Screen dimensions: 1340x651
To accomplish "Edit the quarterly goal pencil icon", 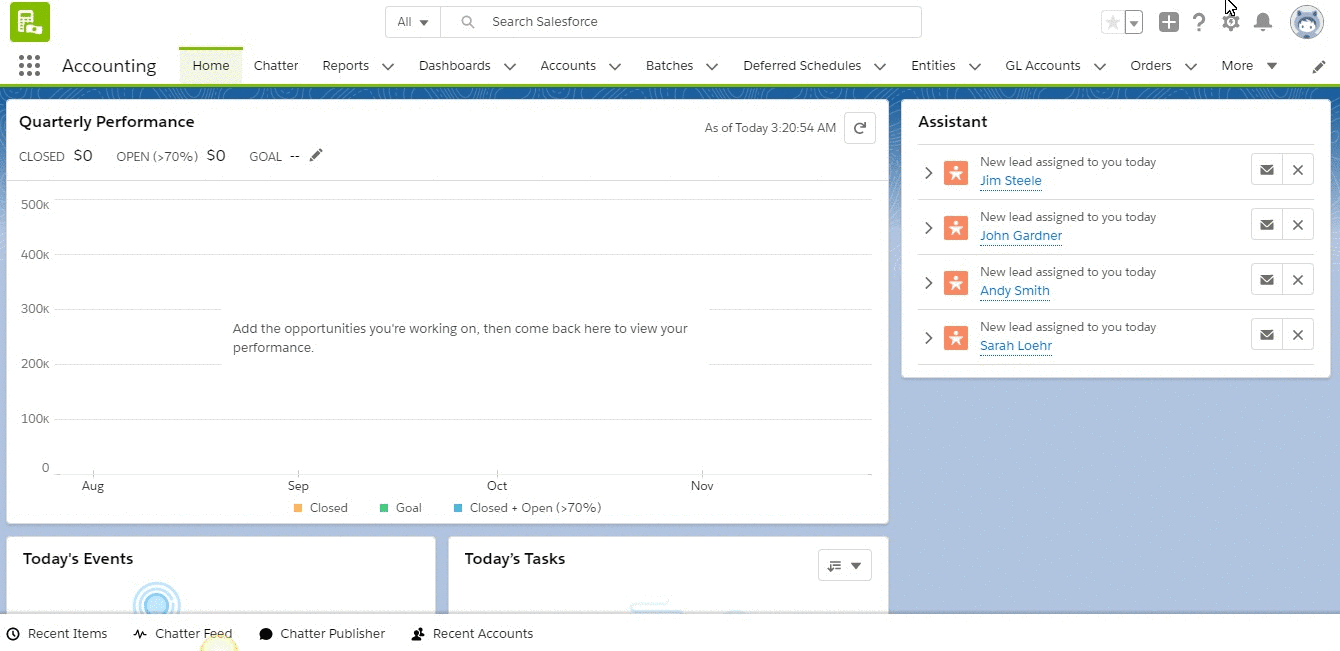I will pyautogui.click(x=316, y=155).
